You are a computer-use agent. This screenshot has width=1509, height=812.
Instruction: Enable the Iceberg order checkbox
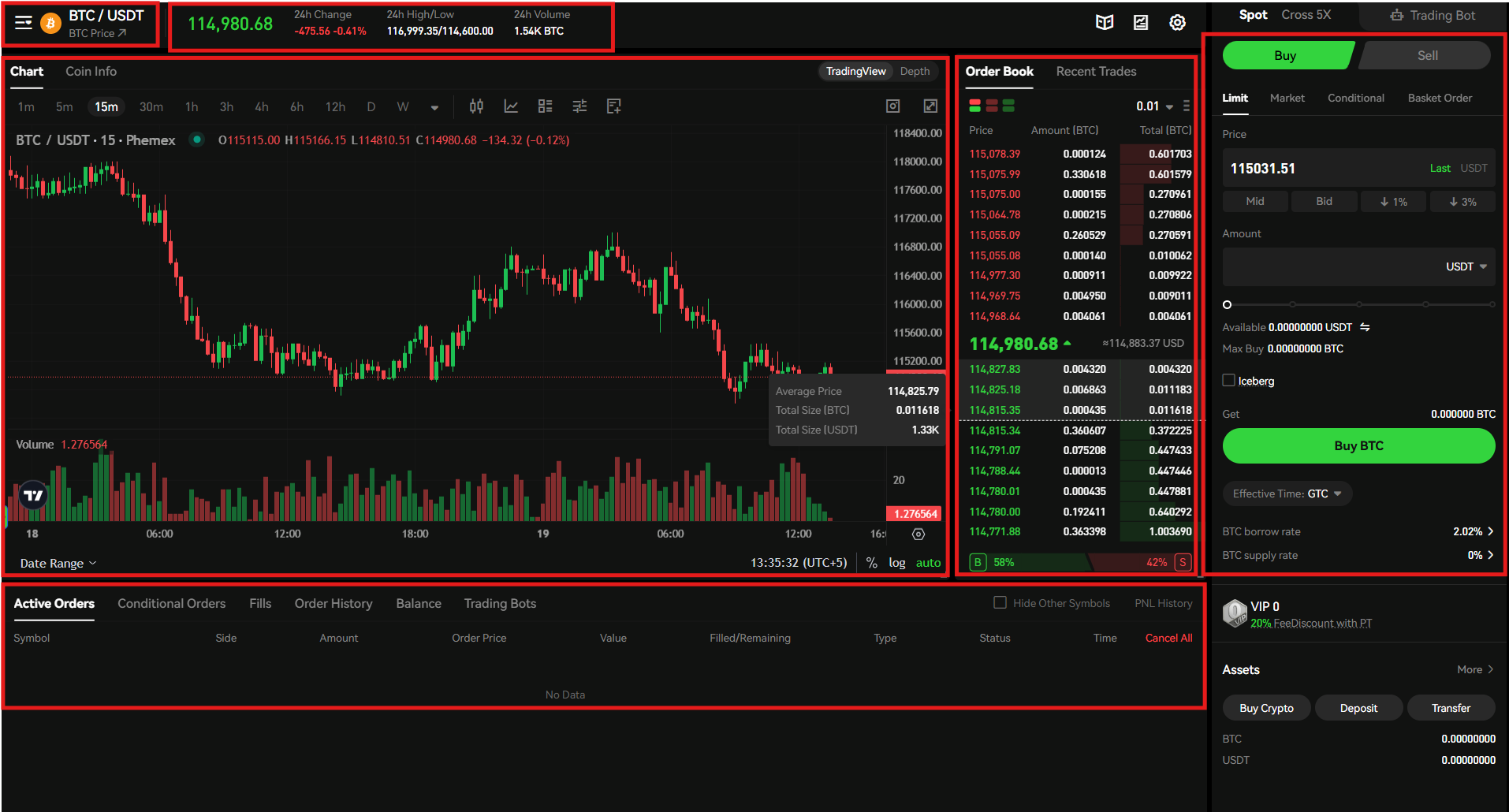tap(1228, 380)
